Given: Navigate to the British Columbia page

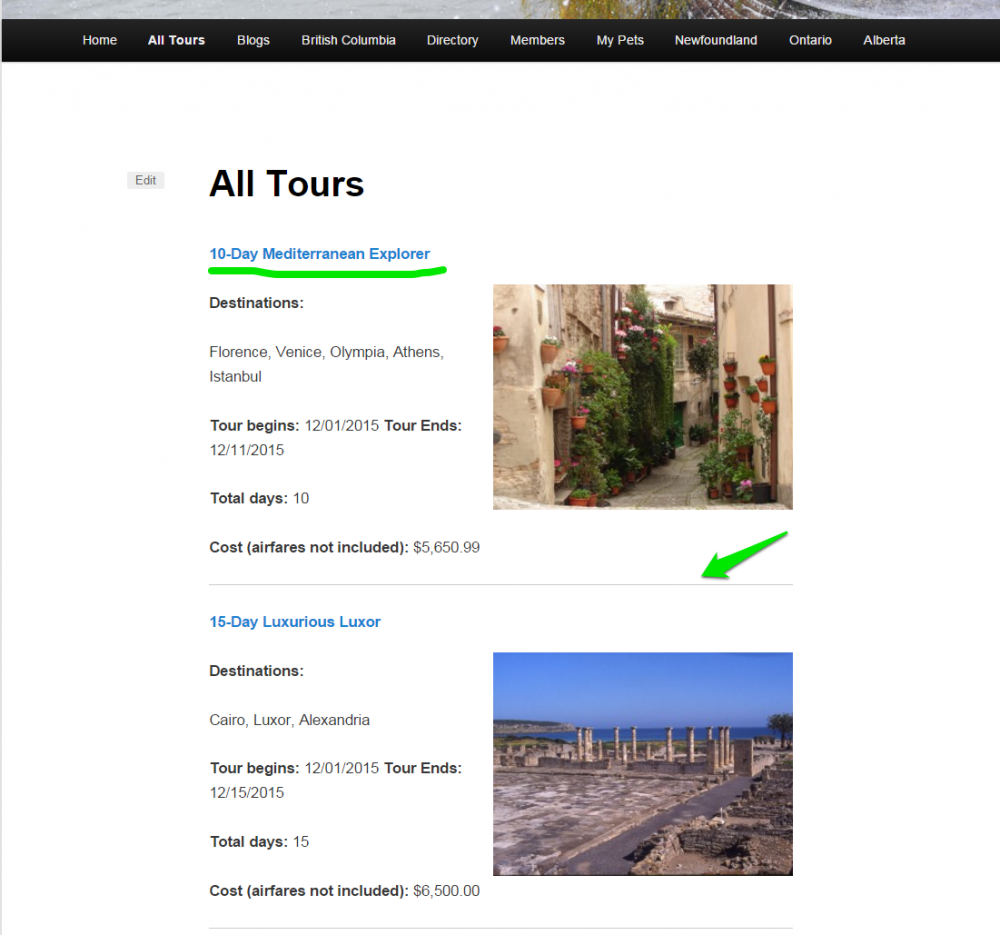Looking at the screenshot, I should pyautogui.click(x=348, y=40).
